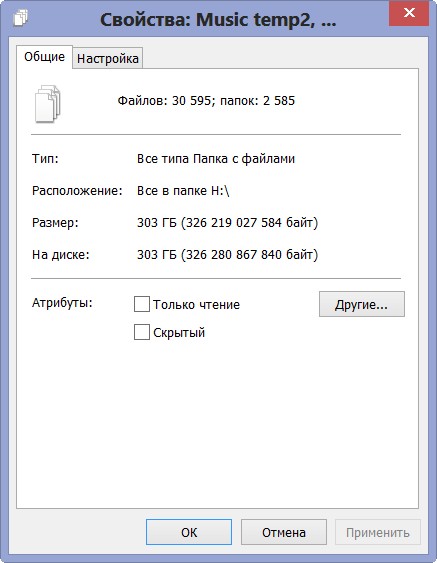Confirm with the OK button
437x563 pixels.
click(x=189, y=532)
